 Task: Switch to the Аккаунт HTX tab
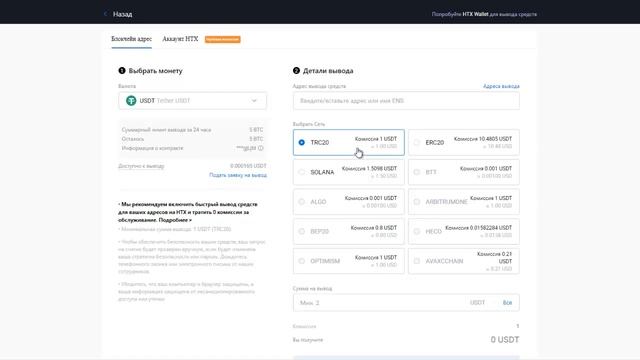coord(180,39)
